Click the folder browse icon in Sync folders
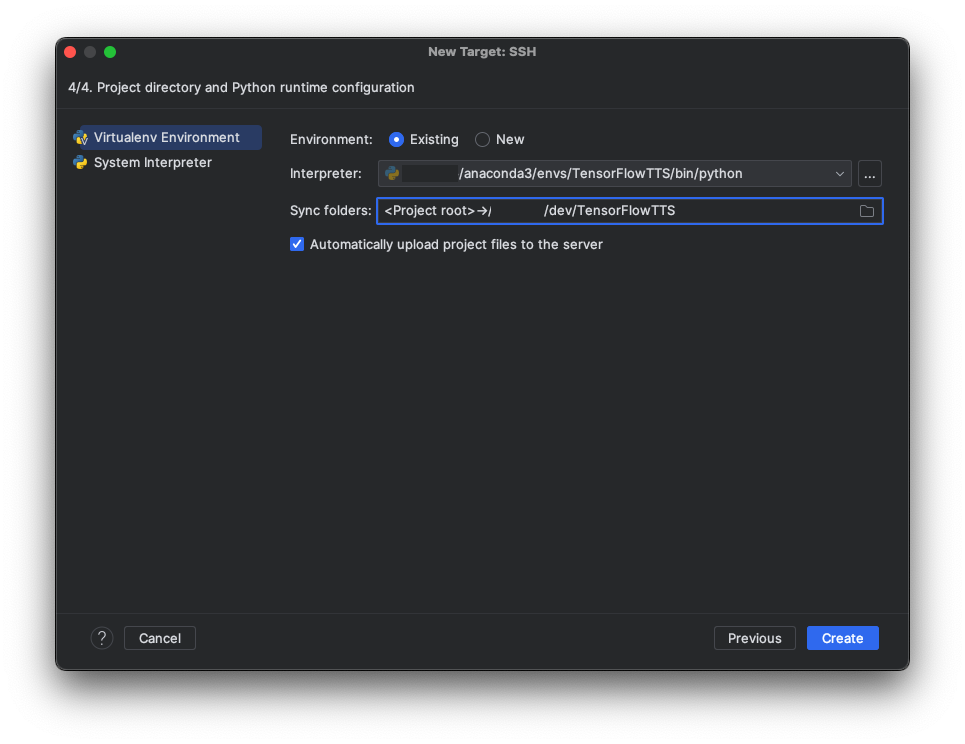 coord(867,211)
